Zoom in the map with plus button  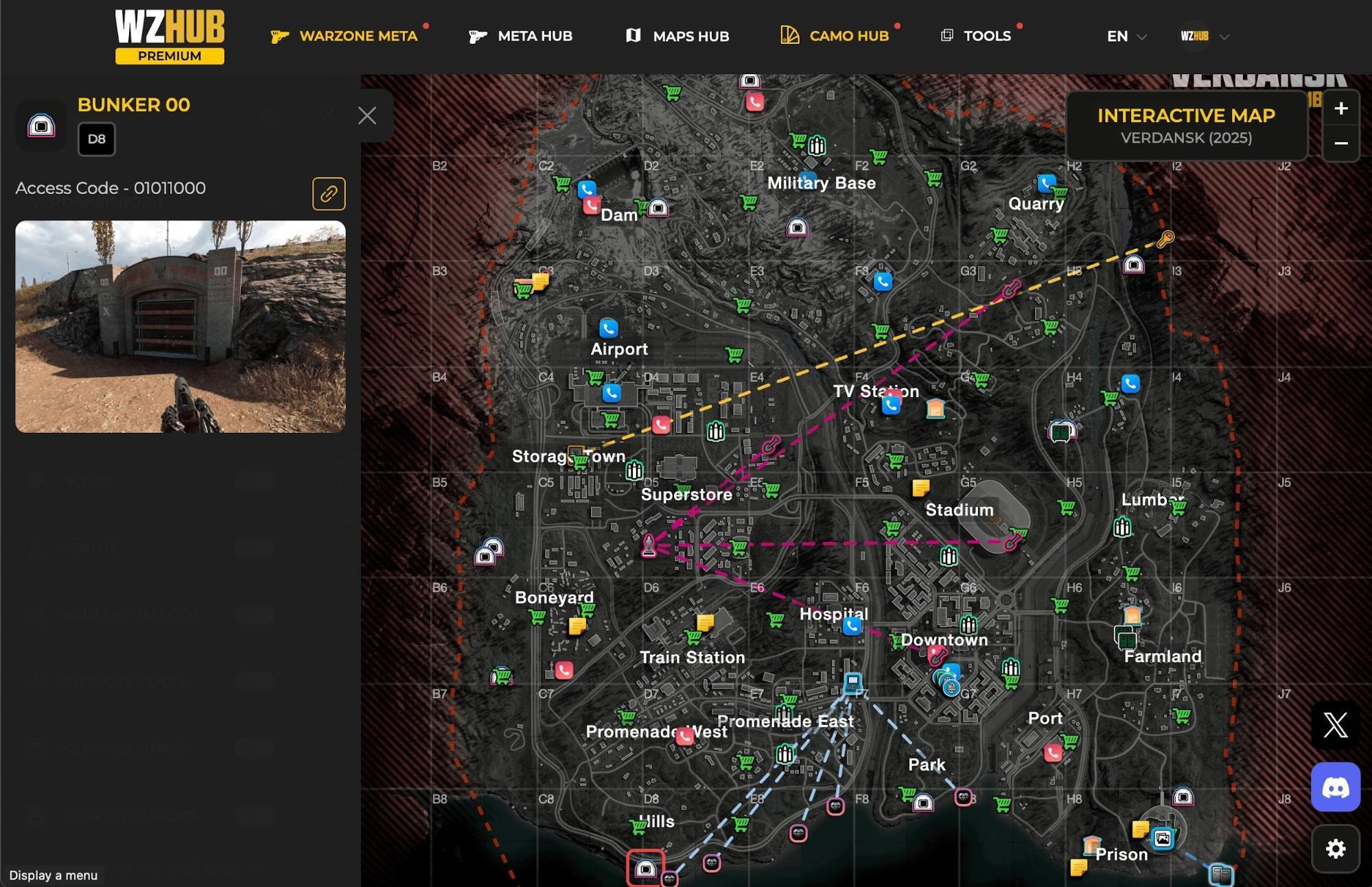click(x=1340, y=108)
